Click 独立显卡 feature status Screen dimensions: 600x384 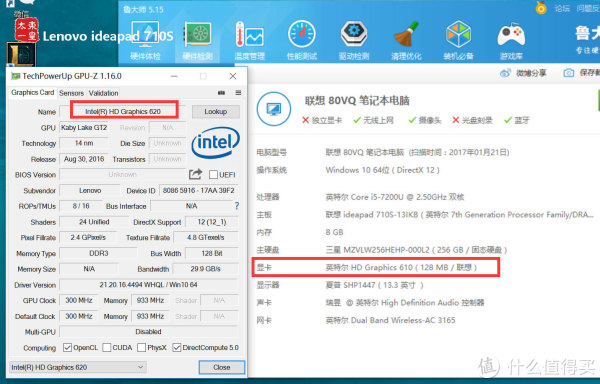(322, 120)
